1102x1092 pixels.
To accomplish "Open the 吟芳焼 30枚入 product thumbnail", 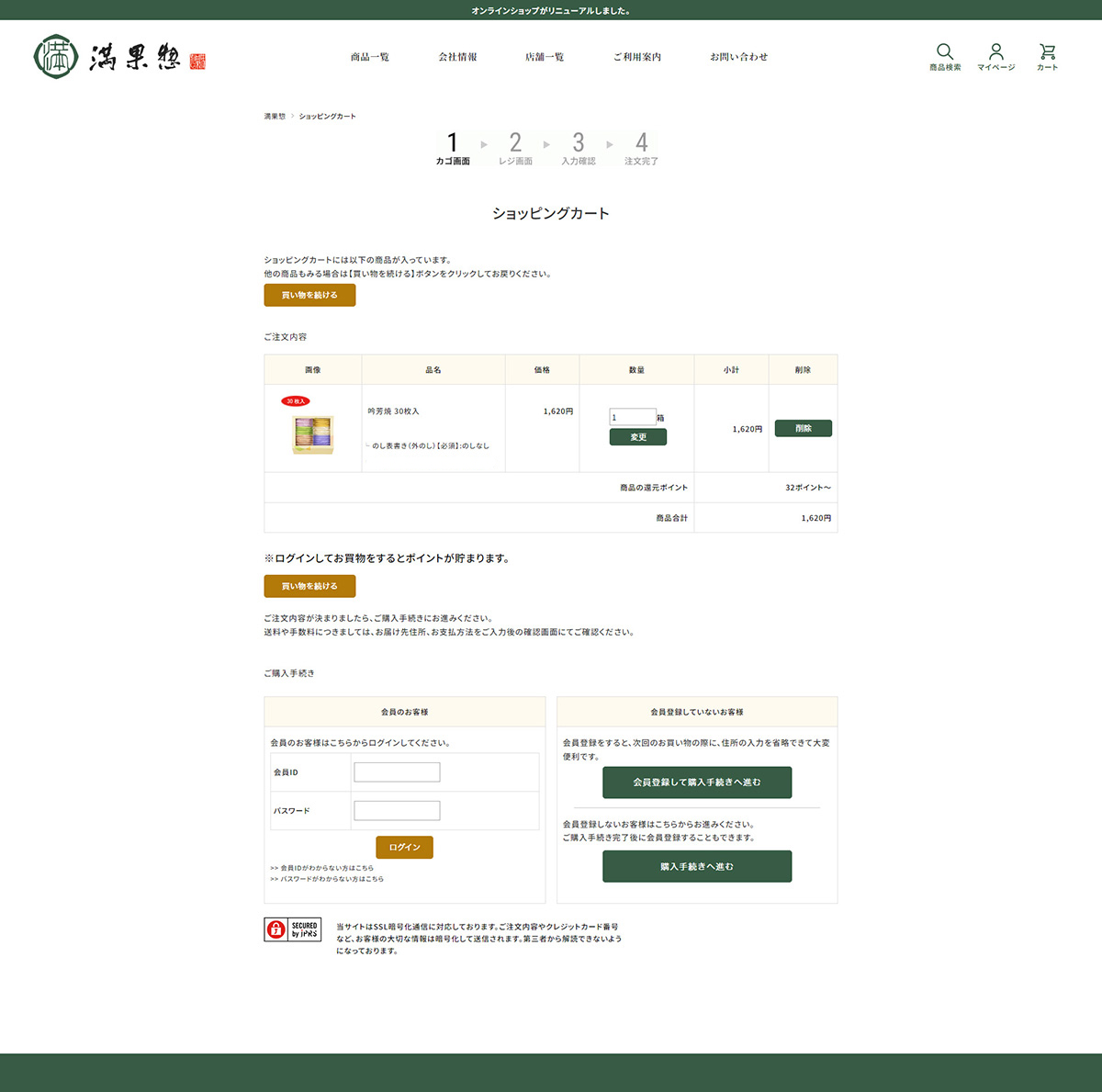I will [313, 433].
